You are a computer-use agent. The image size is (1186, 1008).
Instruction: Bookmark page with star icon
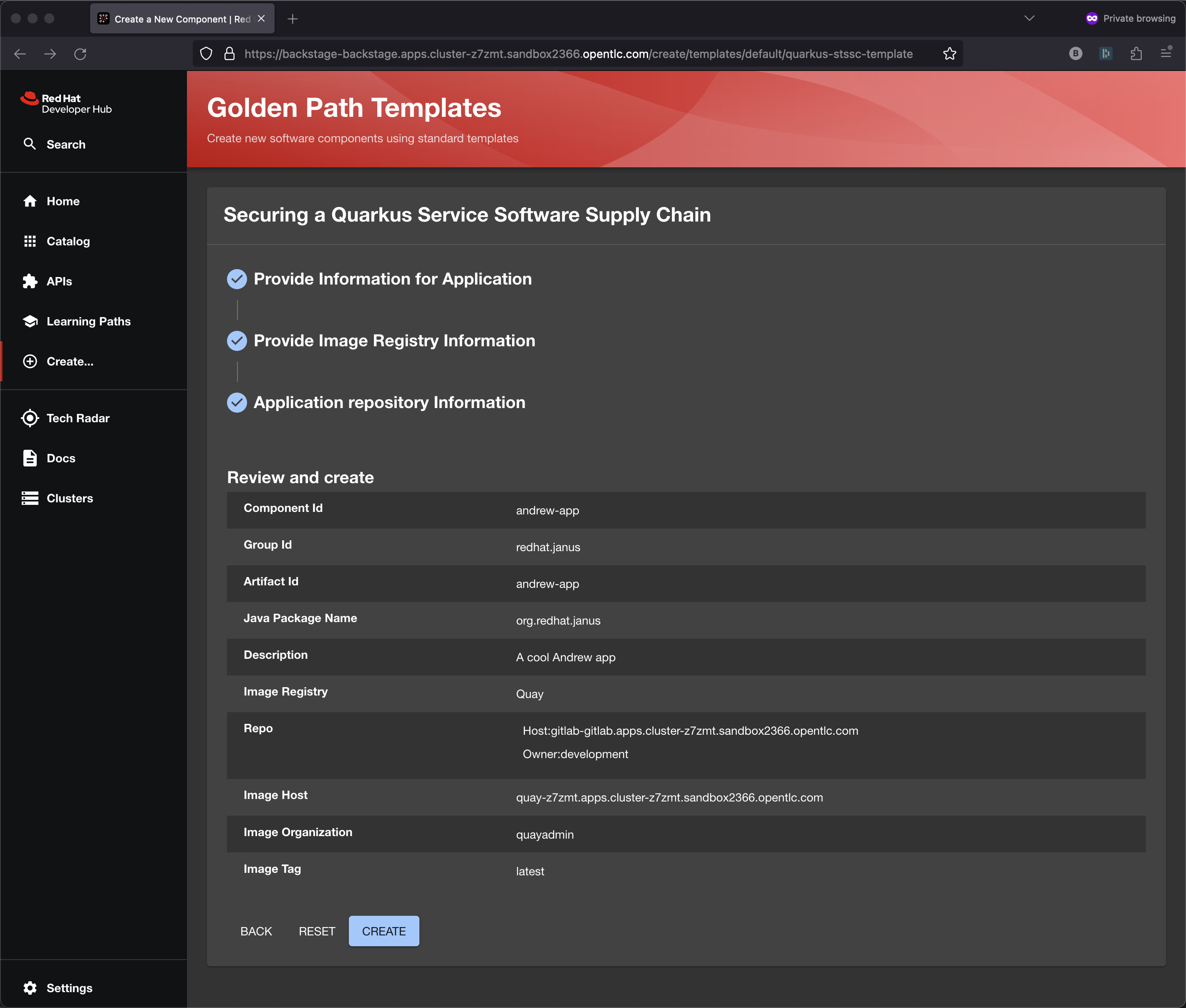949,54
